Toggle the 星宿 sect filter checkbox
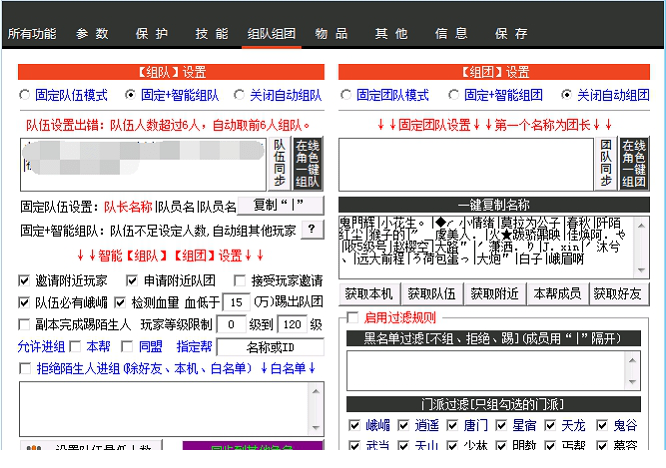Image resolution: width=666 pixels, height=468 pixels. (x=501, y=425)
